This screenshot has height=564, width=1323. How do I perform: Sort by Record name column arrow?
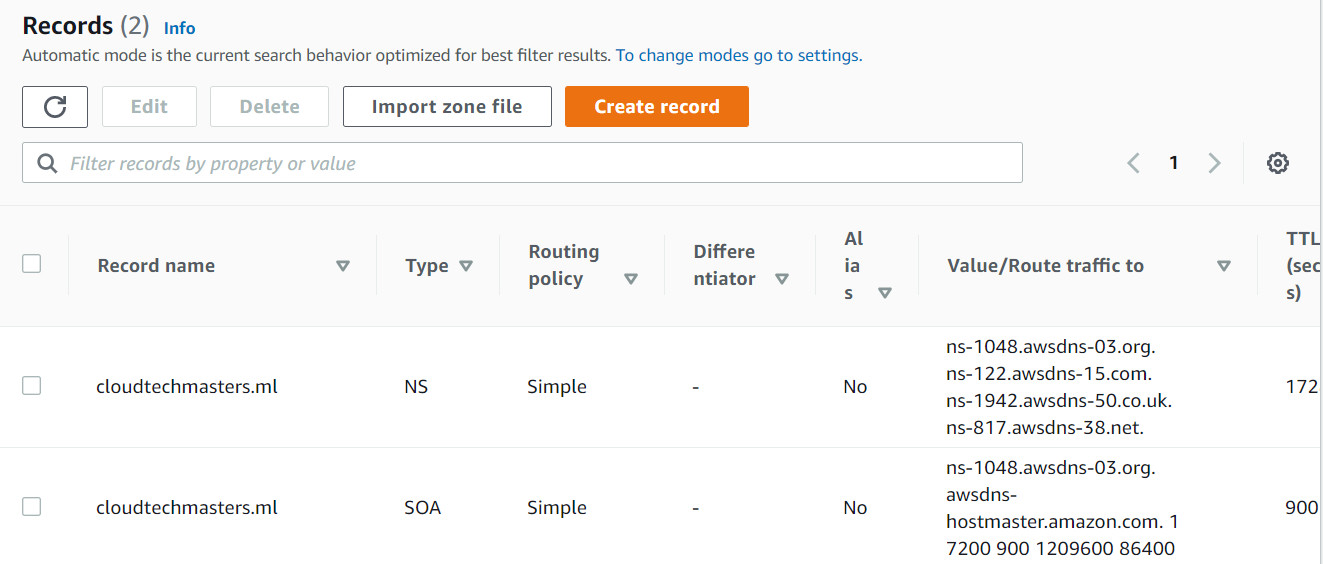(x=343, y=266)
